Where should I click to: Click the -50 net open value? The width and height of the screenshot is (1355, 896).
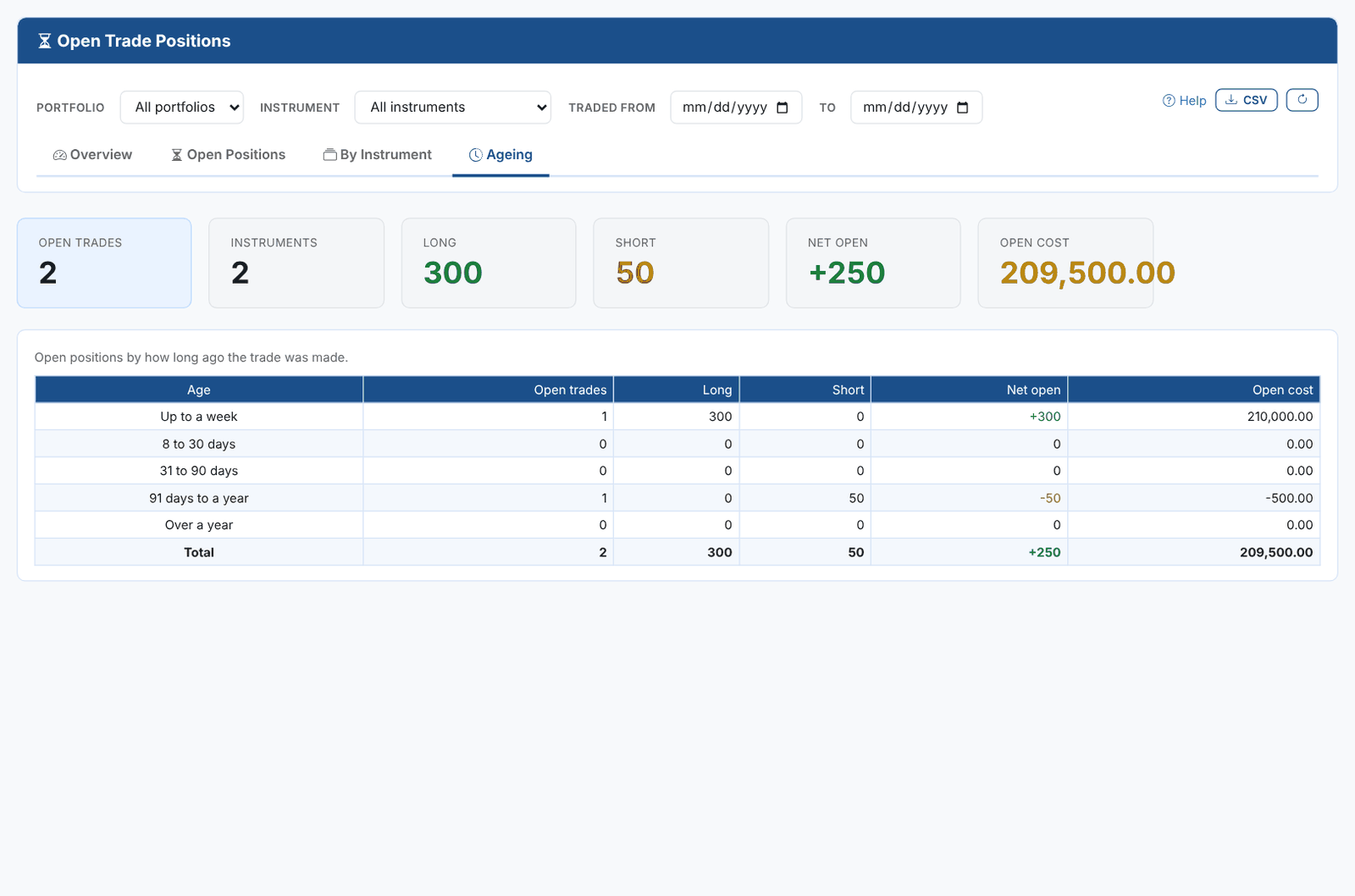(x=1050, y=498)
